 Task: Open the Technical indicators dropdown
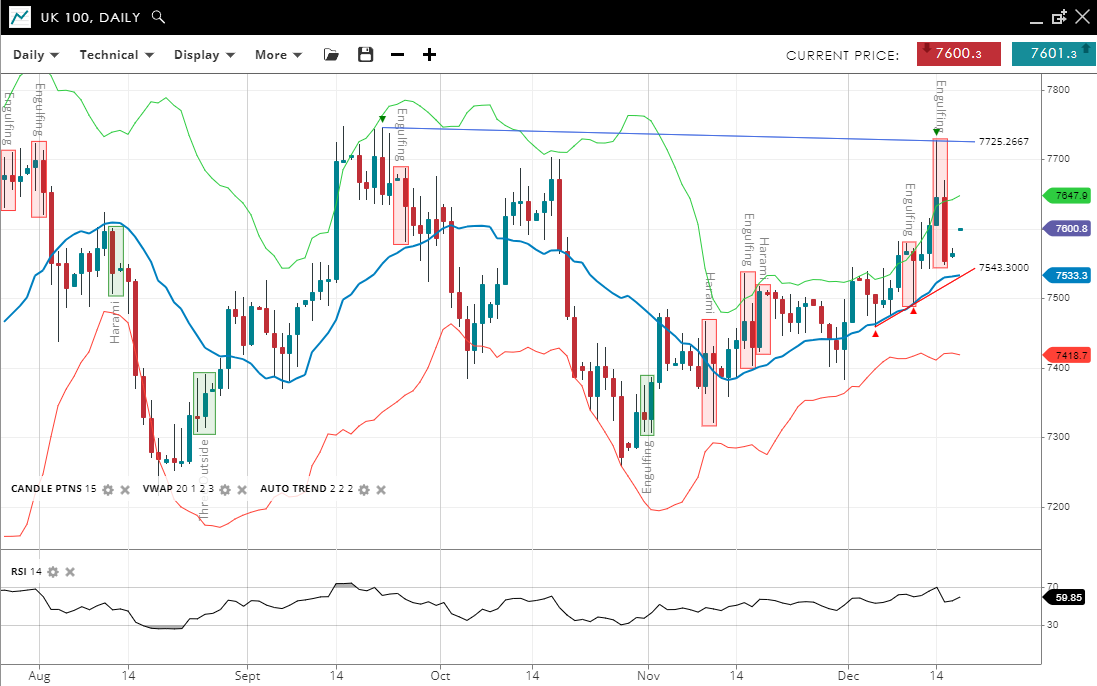pos(116,55)
